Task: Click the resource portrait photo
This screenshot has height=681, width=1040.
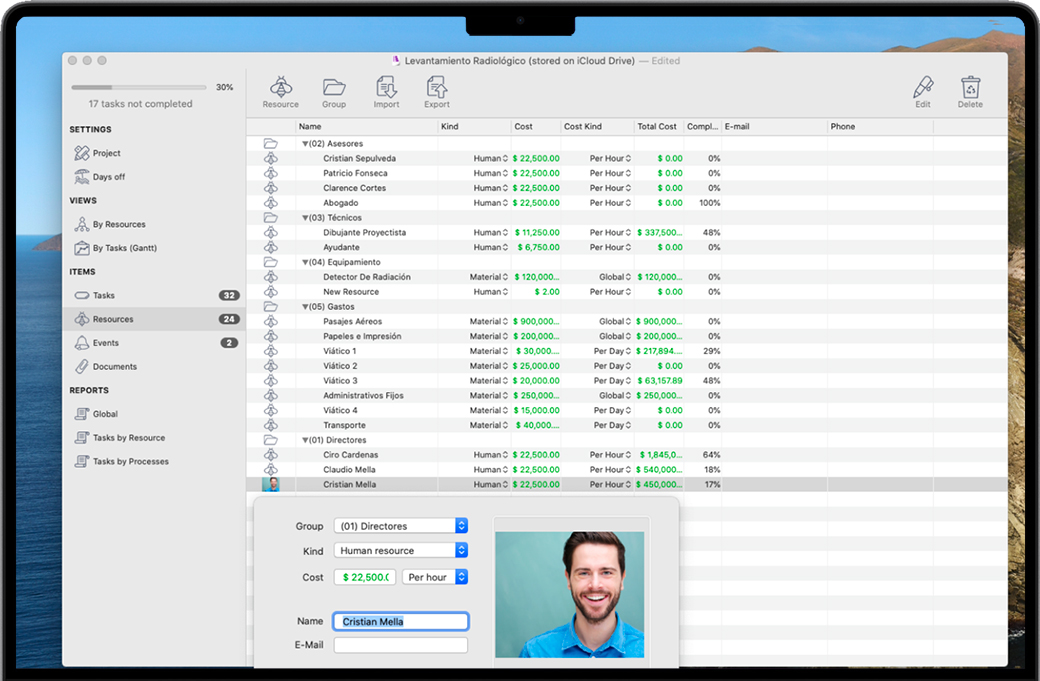Action: [570, 594]
